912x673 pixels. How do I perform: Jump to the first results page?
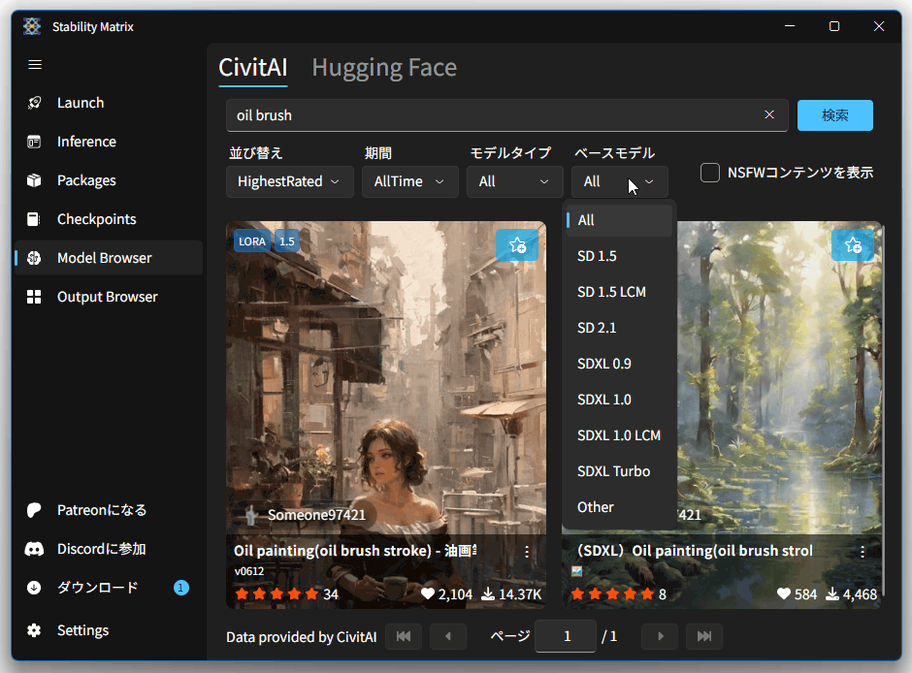[404, 636]
